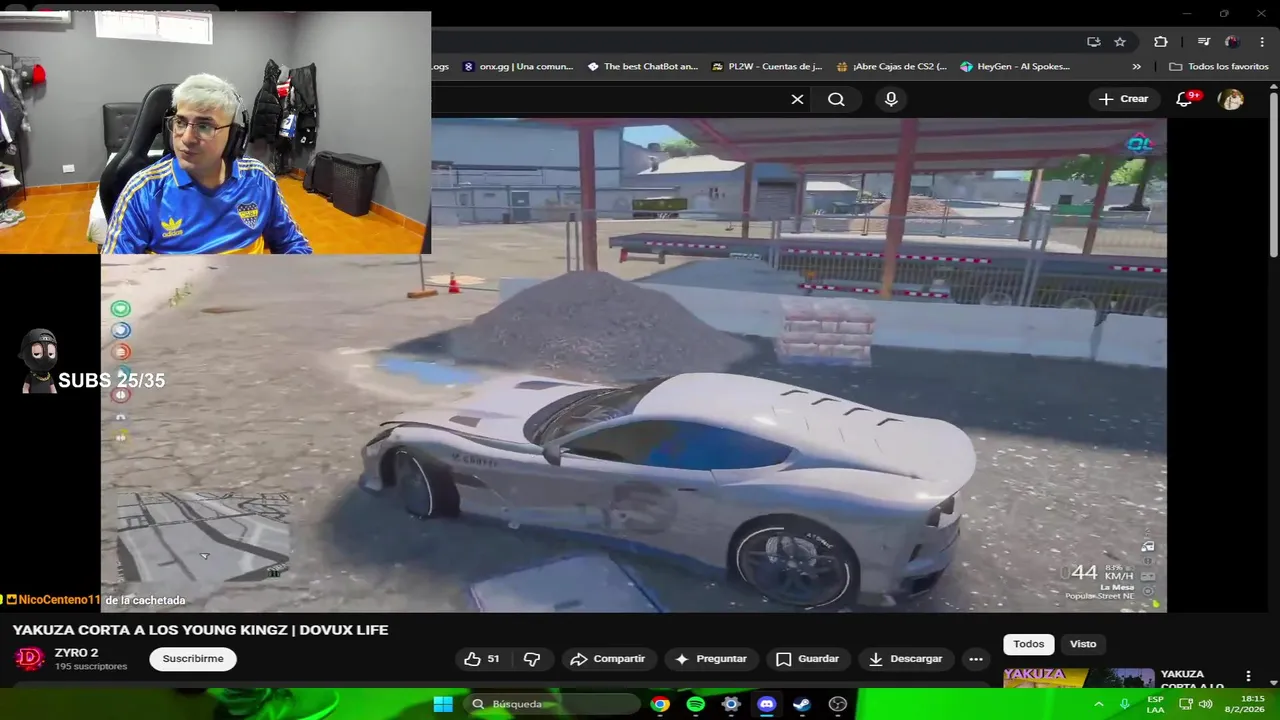Open the Todos los favoritos folder
Viewport: 1280px width, 720px height.
[1219, 67]
